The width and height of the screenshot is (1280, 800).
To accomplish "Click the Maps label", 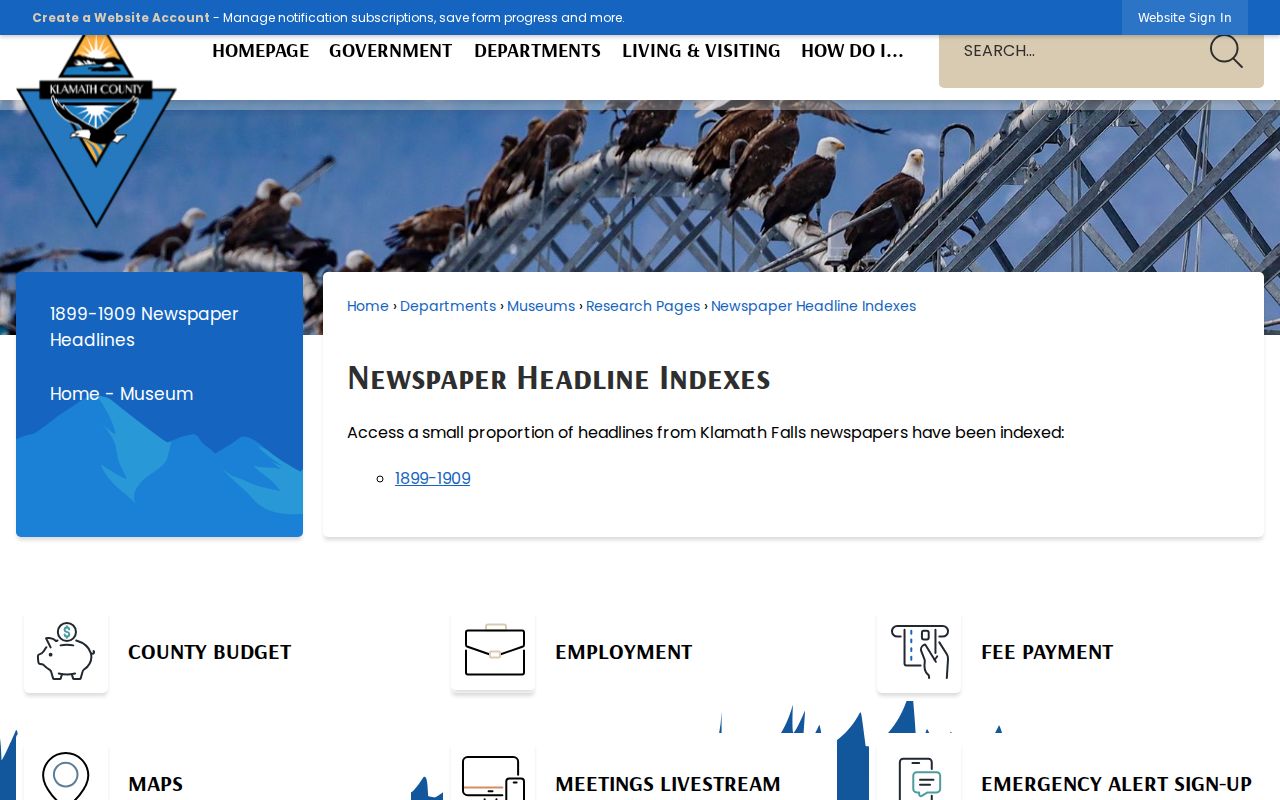I will pyautogui.click(x=156, y=784).
